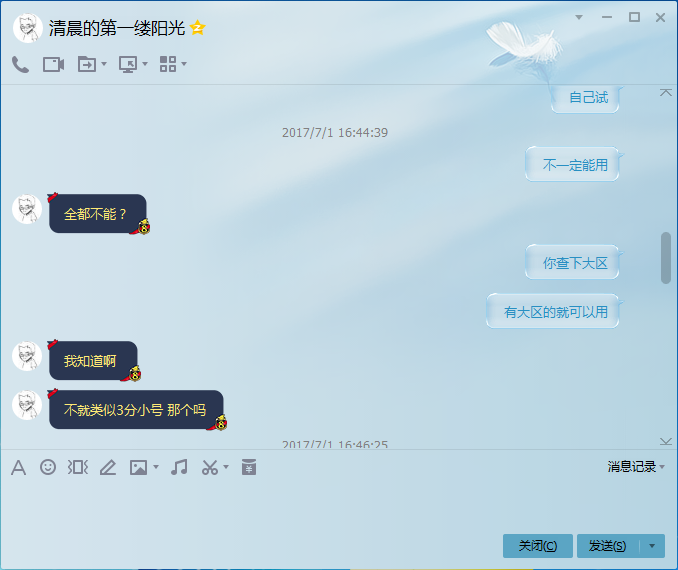Click the message bubble 你查下大区
The width and height of the screenshot is (678, 570).
click(572, 262)
